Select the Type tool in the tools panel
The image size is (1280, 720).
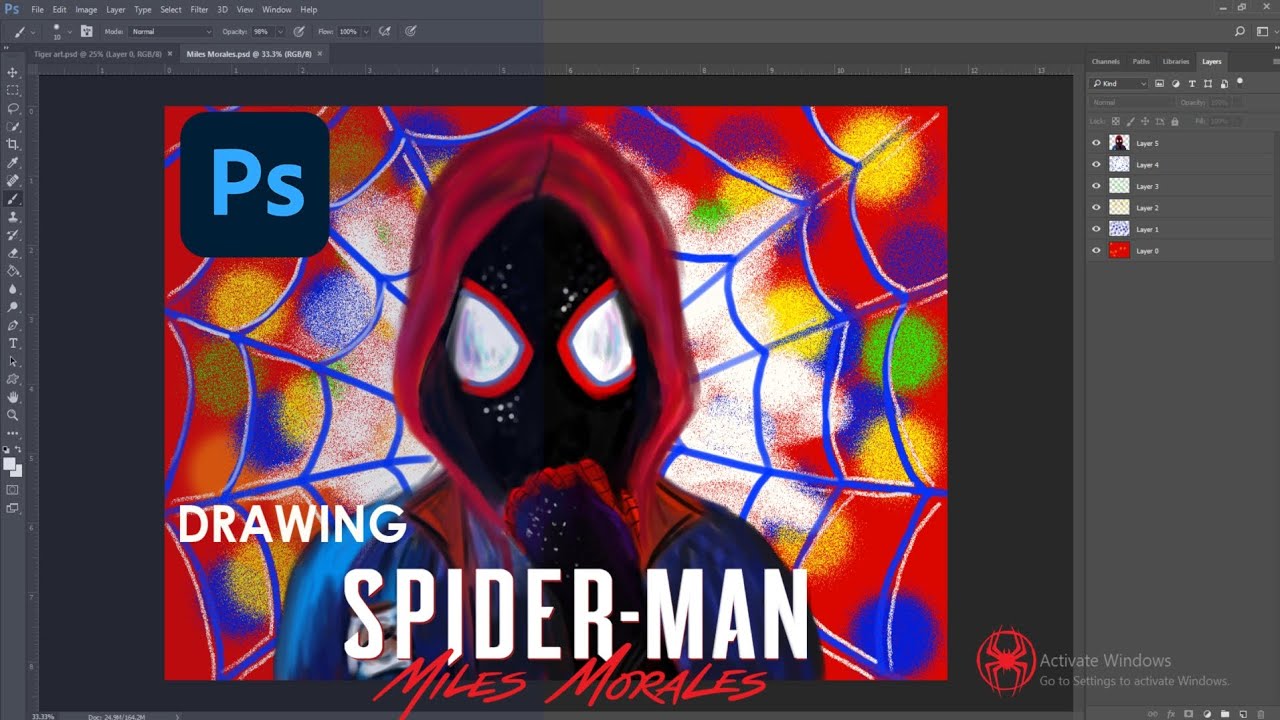click(13, 343)
